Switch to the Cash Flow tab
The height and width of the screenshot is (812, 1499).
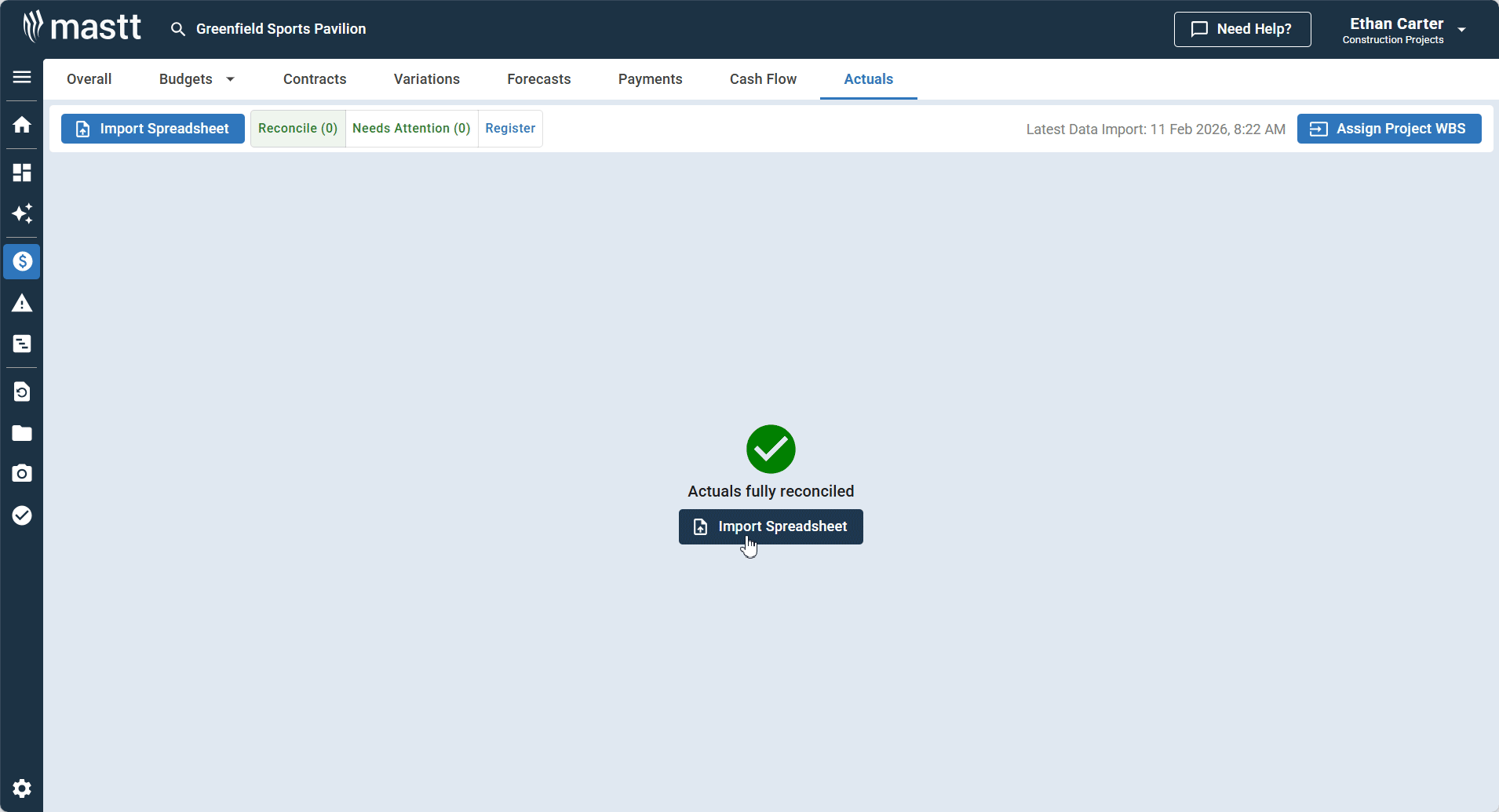point(763,79)
